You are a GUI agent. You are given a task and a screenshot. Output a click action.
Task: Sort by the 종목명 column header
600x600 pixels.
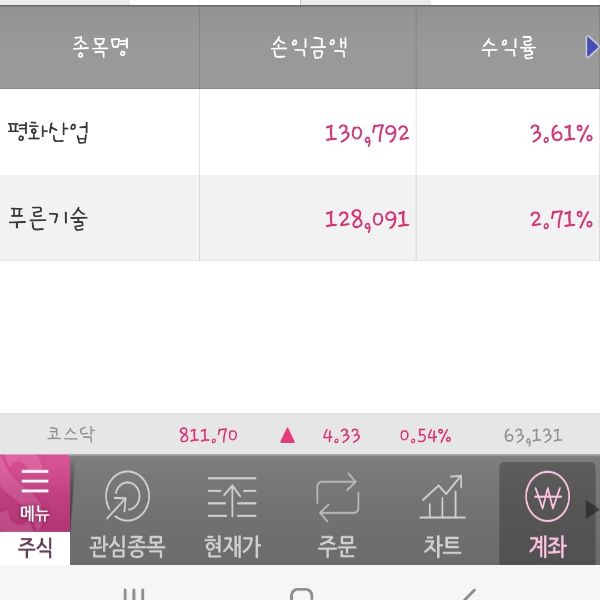point(100,47)
